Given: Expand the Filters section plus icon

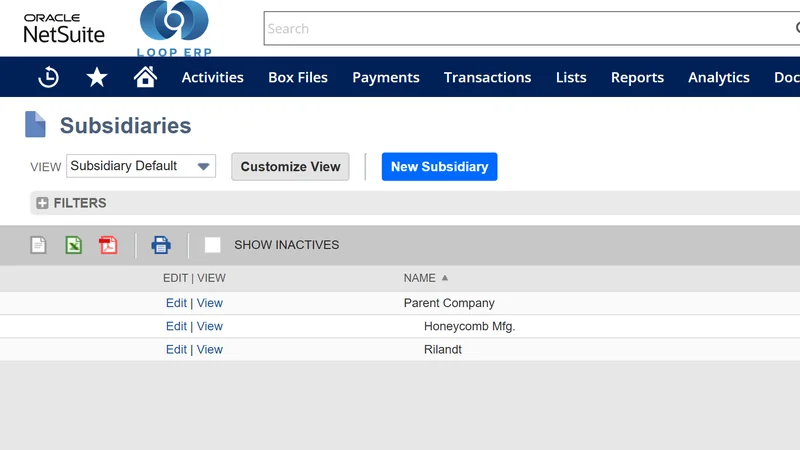Looking at the screenshot, I should point(42,203).
